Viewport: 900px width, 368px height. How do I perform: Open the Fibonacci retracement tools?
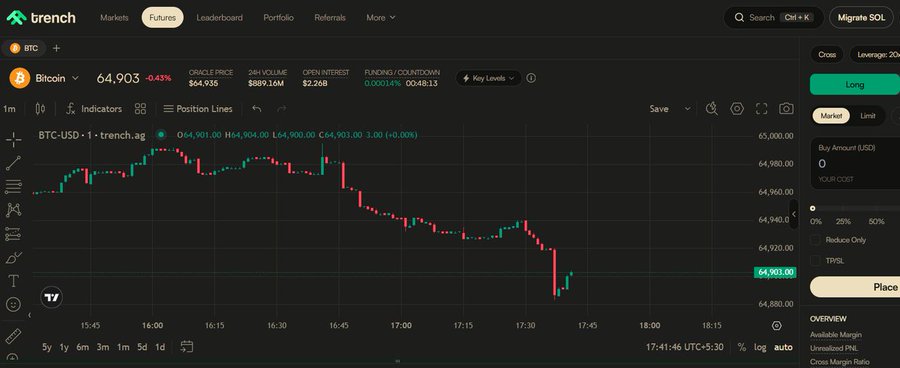(13, 187)
